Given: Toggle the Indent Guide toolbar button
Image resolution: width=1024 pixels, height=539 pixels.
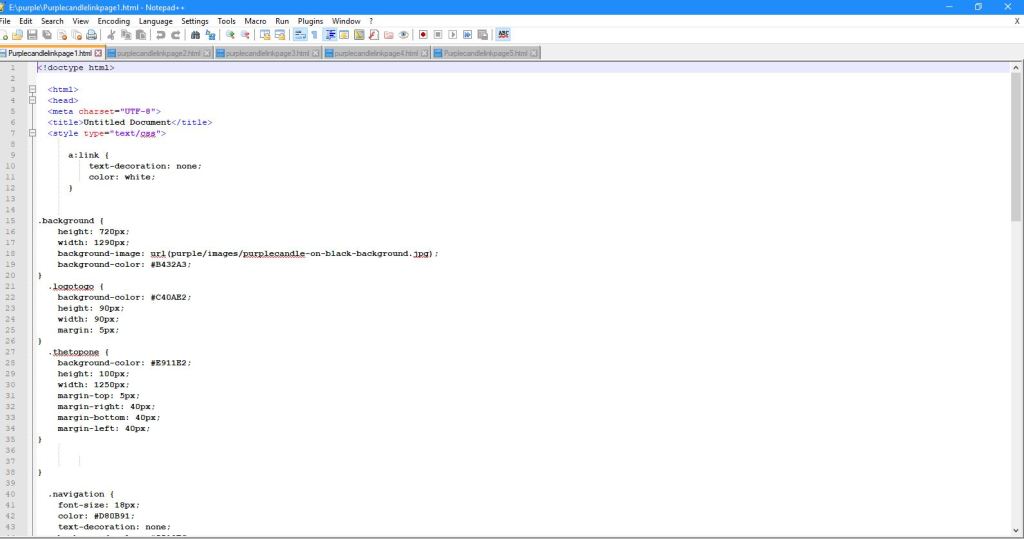Looking at the screenshot, I should tap(330, 34).
